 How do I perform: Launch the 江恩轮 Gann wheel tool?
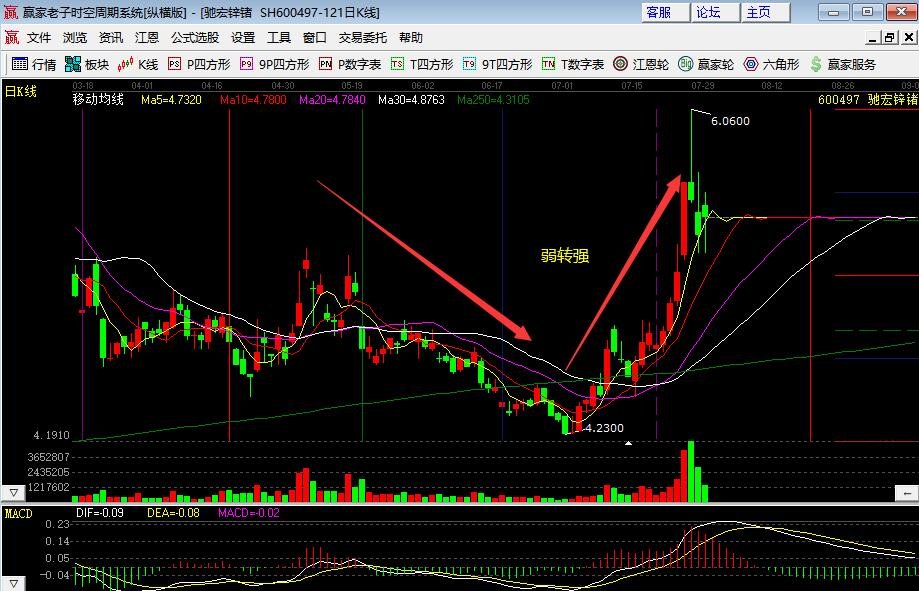tap(641, 64)
